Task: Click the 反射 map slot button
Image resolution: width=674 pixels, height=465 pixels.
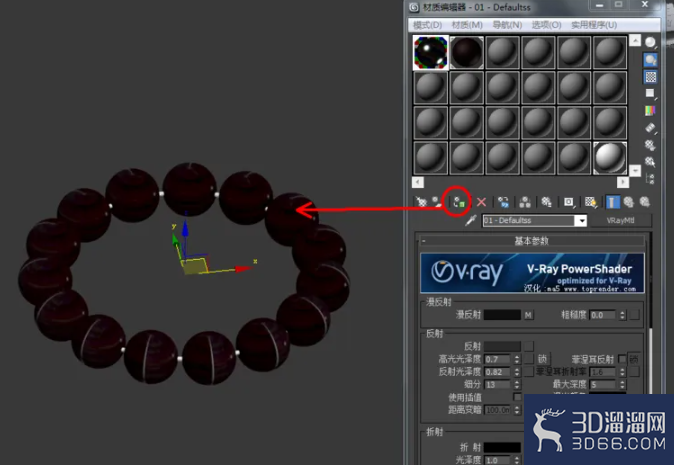Action: tap(529, 346)
